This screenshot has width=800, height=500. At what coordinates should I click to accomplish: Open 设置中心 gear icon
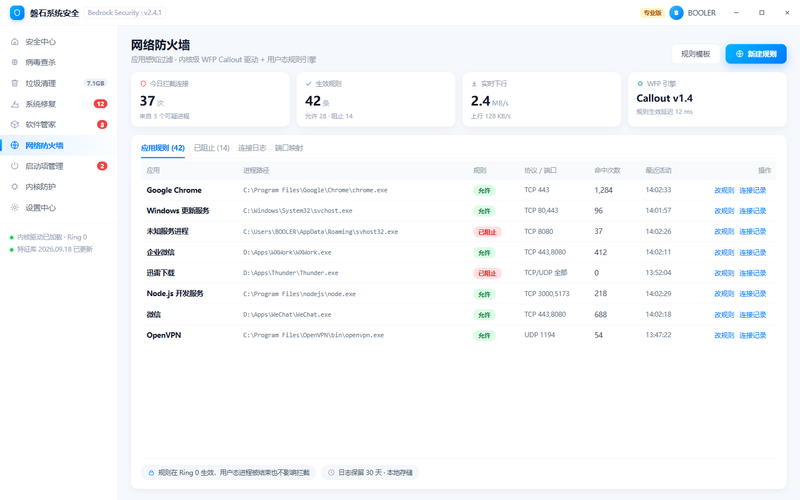[15, 208]
